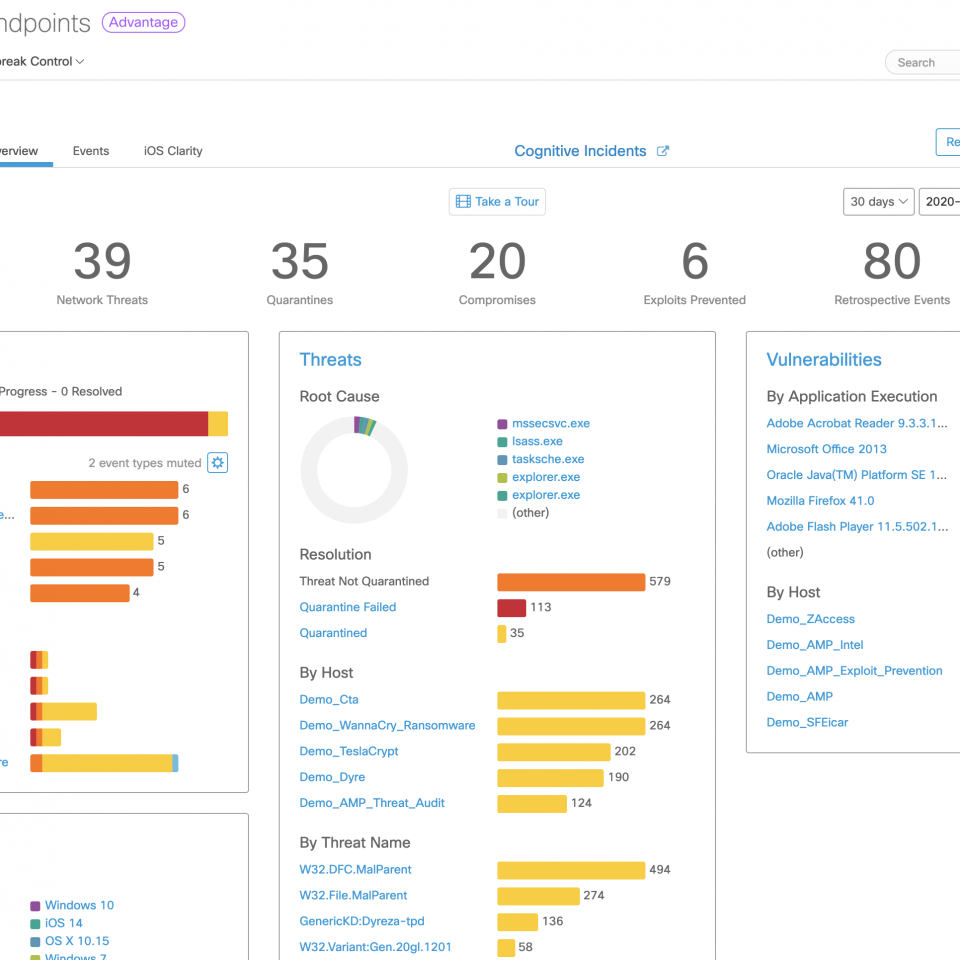Click the yellow bar for Demo_TeslaCrypt
960x960 pixels.
[x=554, y=751]
